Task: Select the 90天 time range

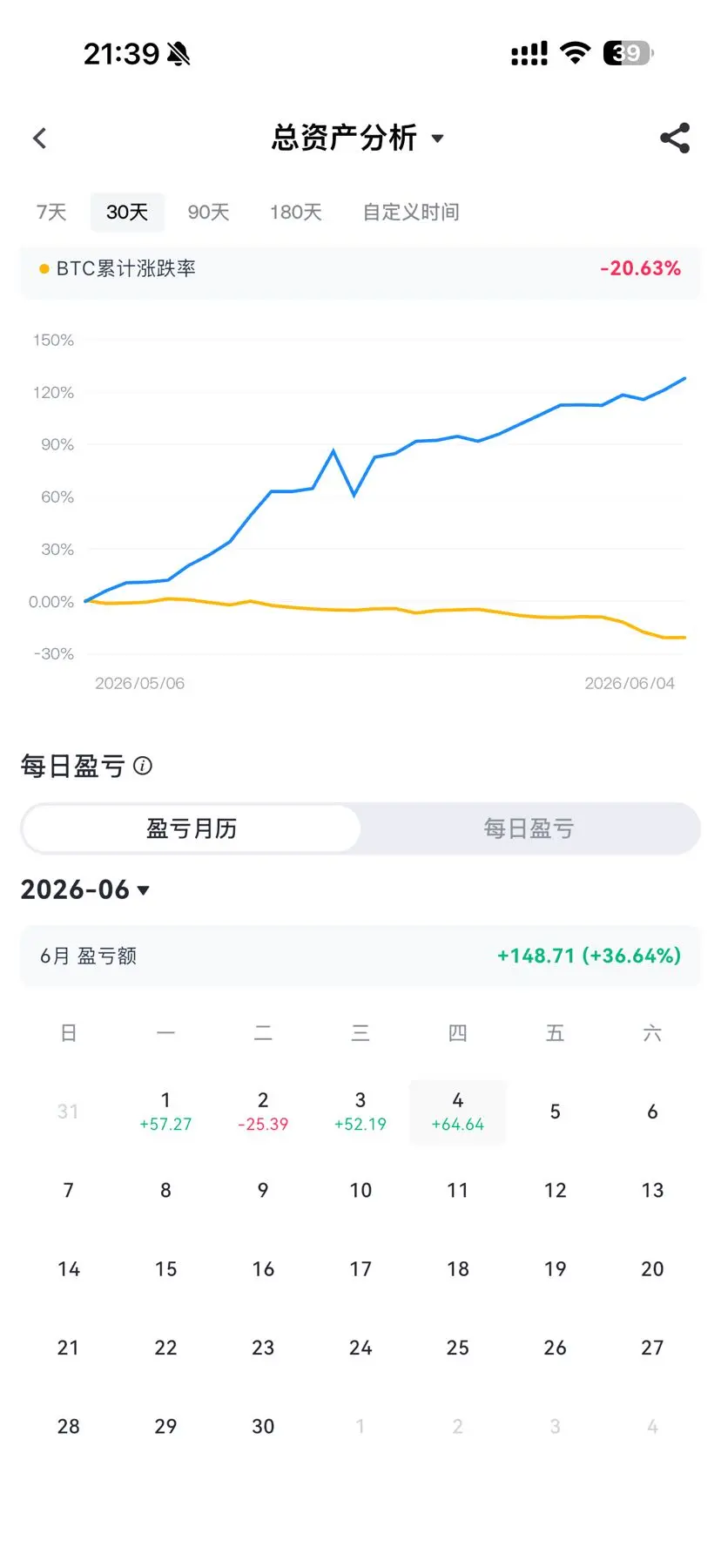Action: (208, 212)
